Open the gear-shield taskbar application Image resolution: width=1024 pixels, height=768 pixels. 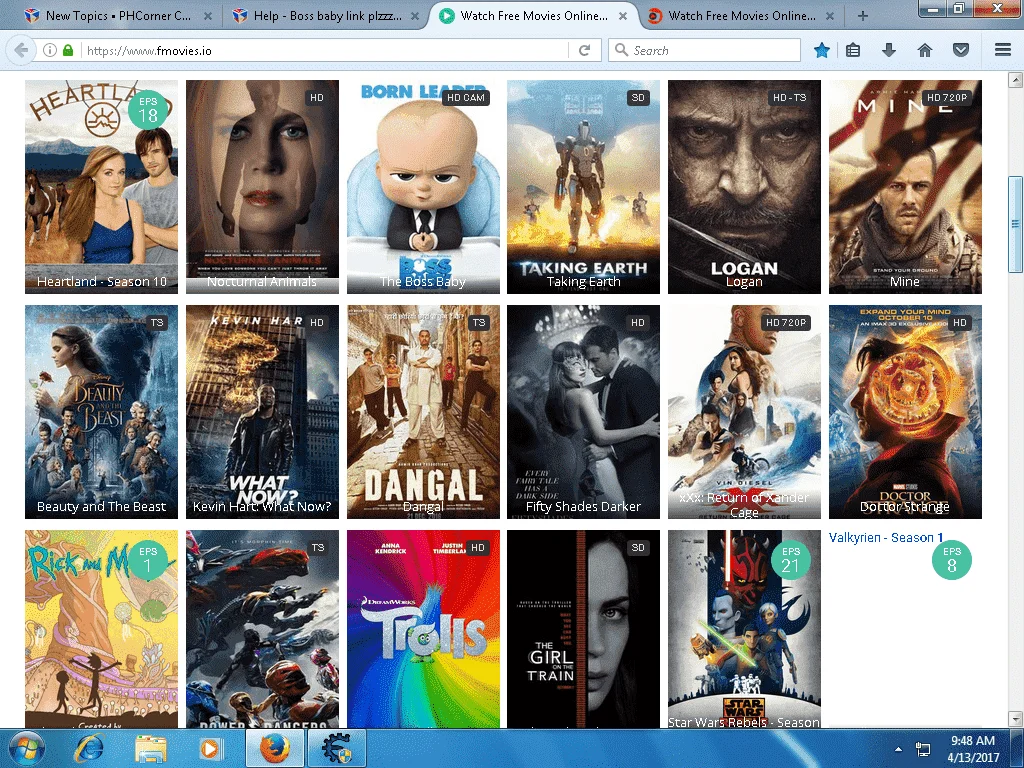(x=336, y=748)
